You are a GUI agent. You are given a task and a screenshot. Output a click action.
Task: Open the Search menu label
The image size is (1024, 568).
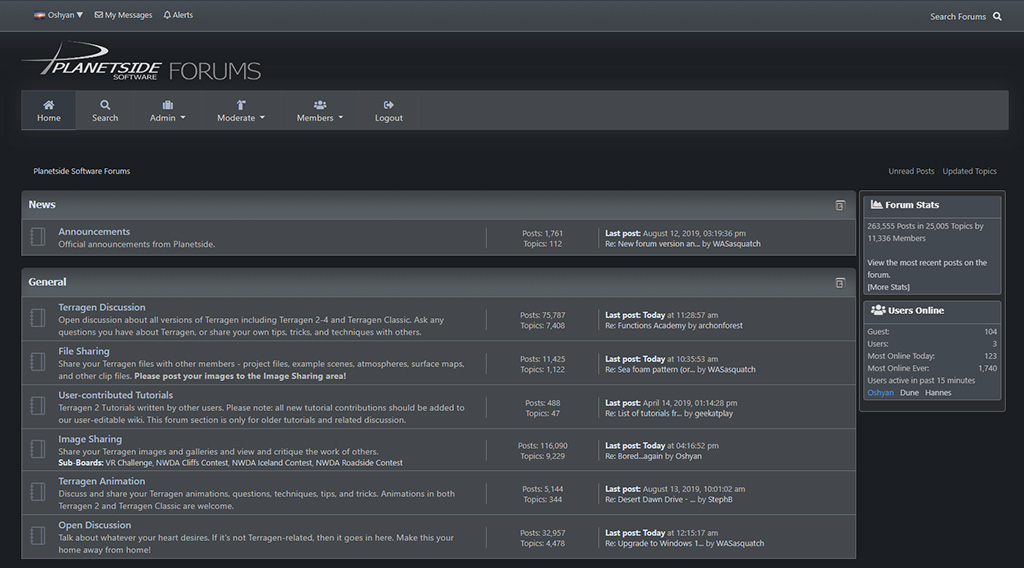[x=105, y=118]
